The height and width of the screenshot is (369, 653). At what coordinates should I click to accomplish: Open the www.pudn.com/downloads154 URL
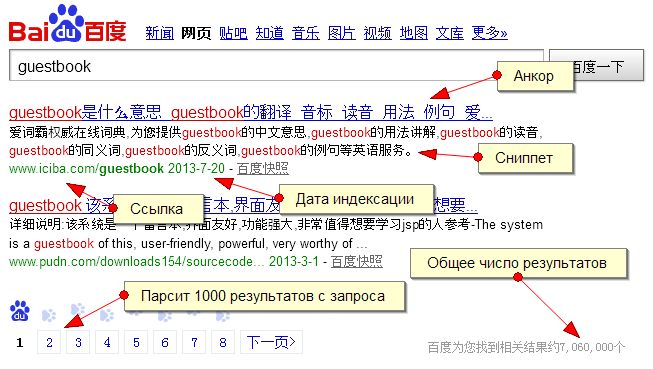pyautogui.click(x=137, y=262)
